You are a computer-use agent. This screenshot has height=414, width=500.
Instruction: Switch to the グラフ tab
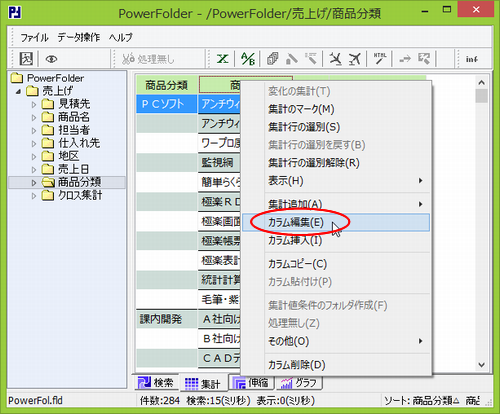299,383
